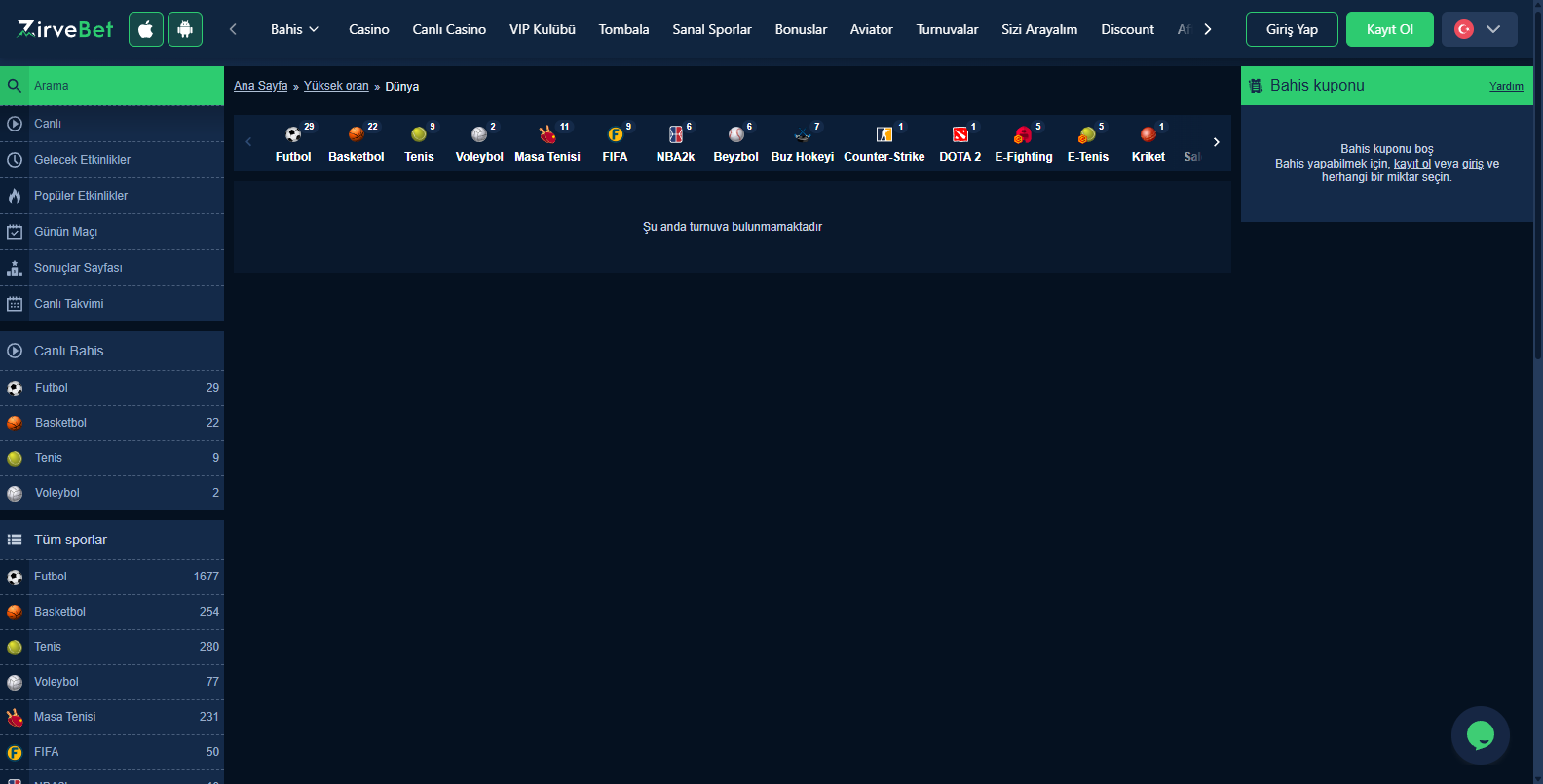Pick Beyzbol in the sports carousel
Image resolution: width=1543 pixels, height=784 pixels.
(735, 143)
